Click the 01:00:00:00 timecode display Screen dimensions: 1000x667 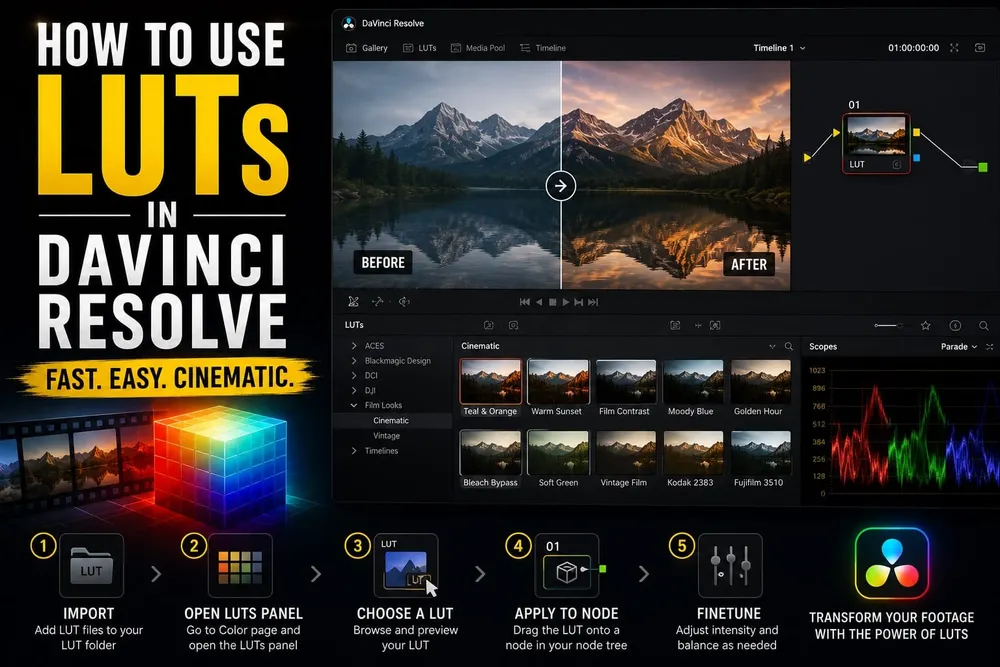[913, 48]
